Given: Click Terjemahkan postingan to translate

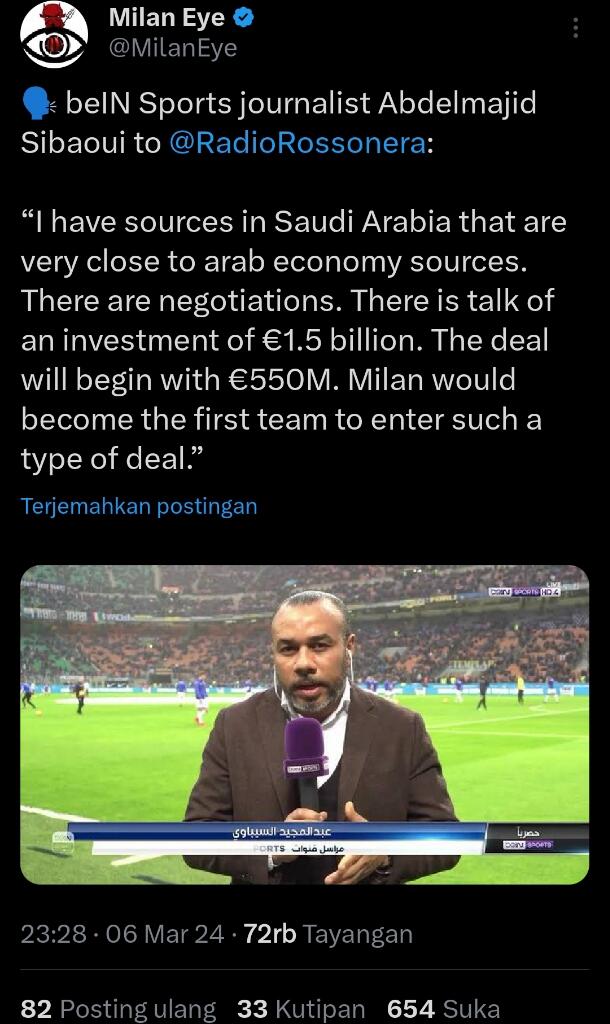Looking at the screenshot, I should point(139,506).
